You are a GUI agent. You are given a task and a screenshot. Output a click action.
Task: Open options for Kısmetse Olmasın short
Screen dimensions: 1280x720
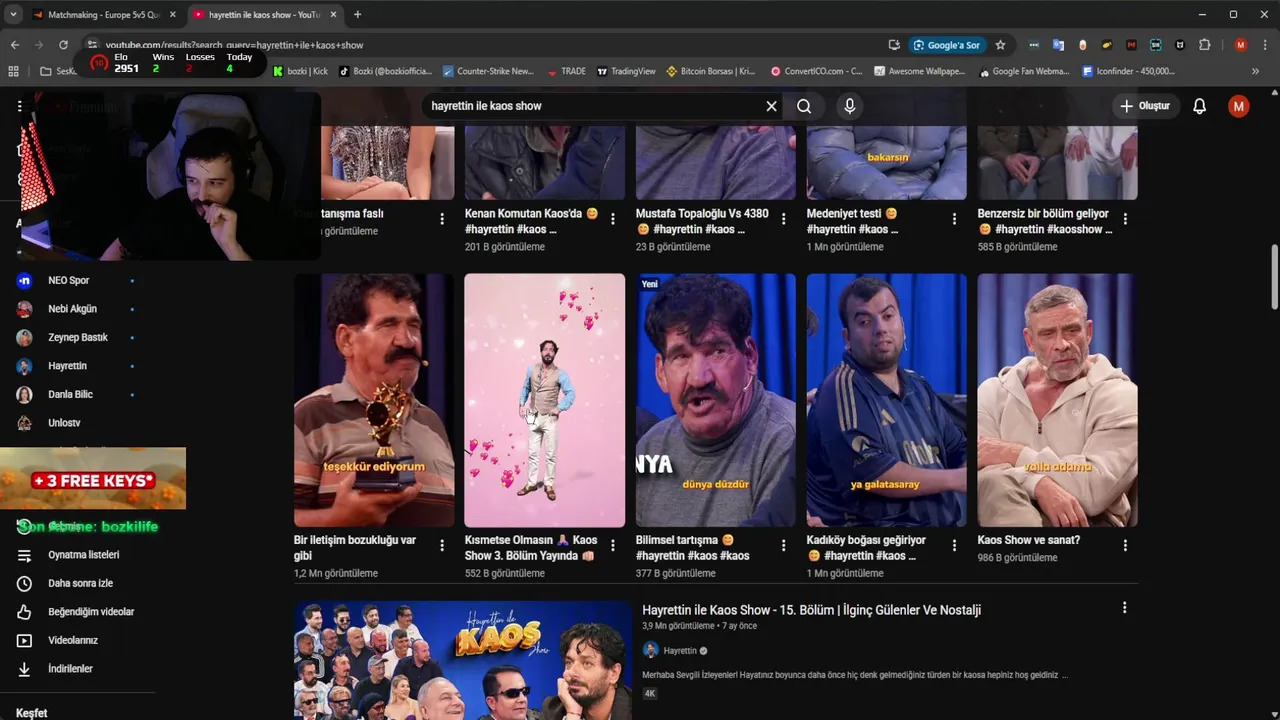coord(613,545)
